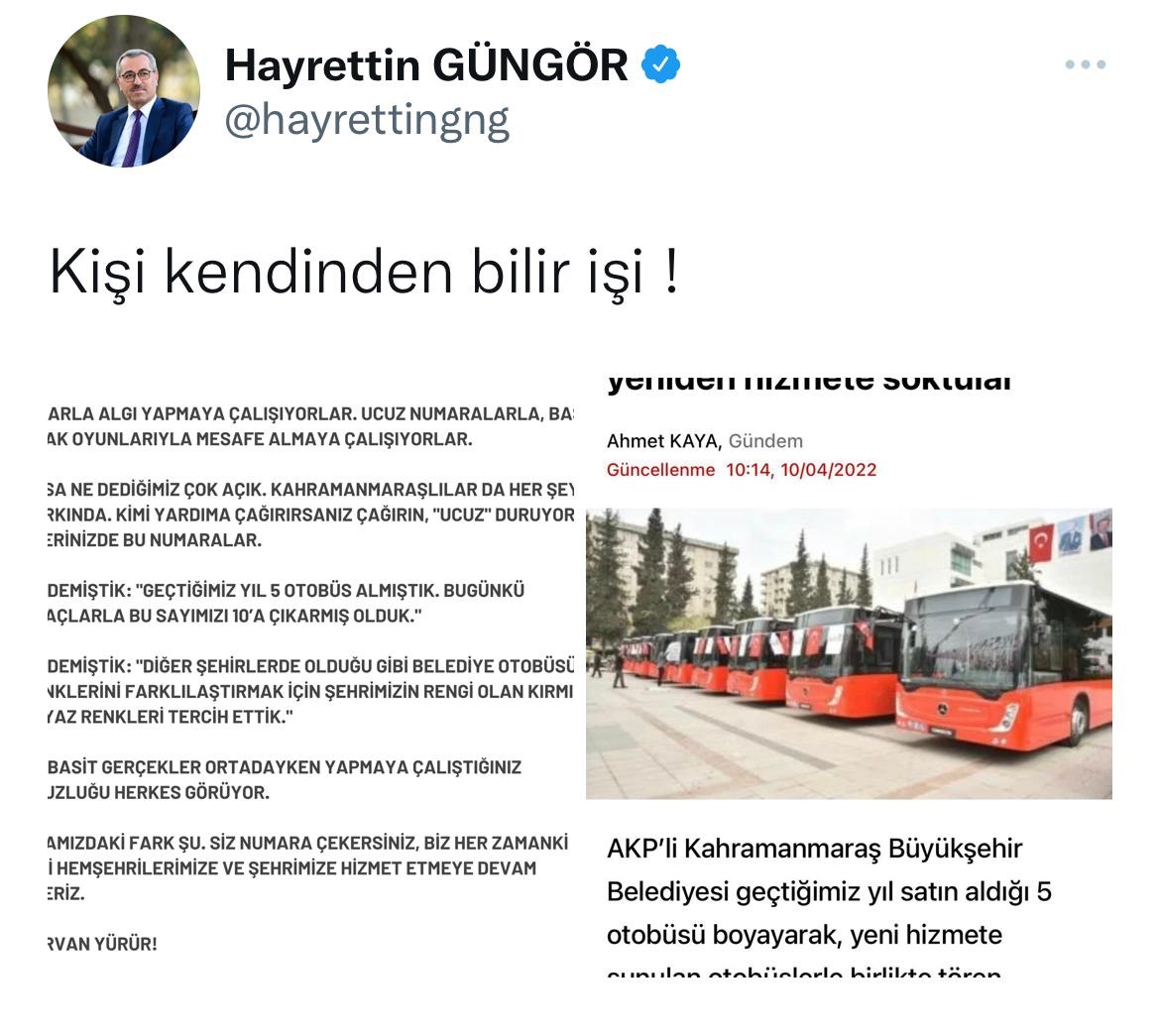Click author name Ahmet KAYA
The height and width of the screenshot is (1036, 1160).
663,441
